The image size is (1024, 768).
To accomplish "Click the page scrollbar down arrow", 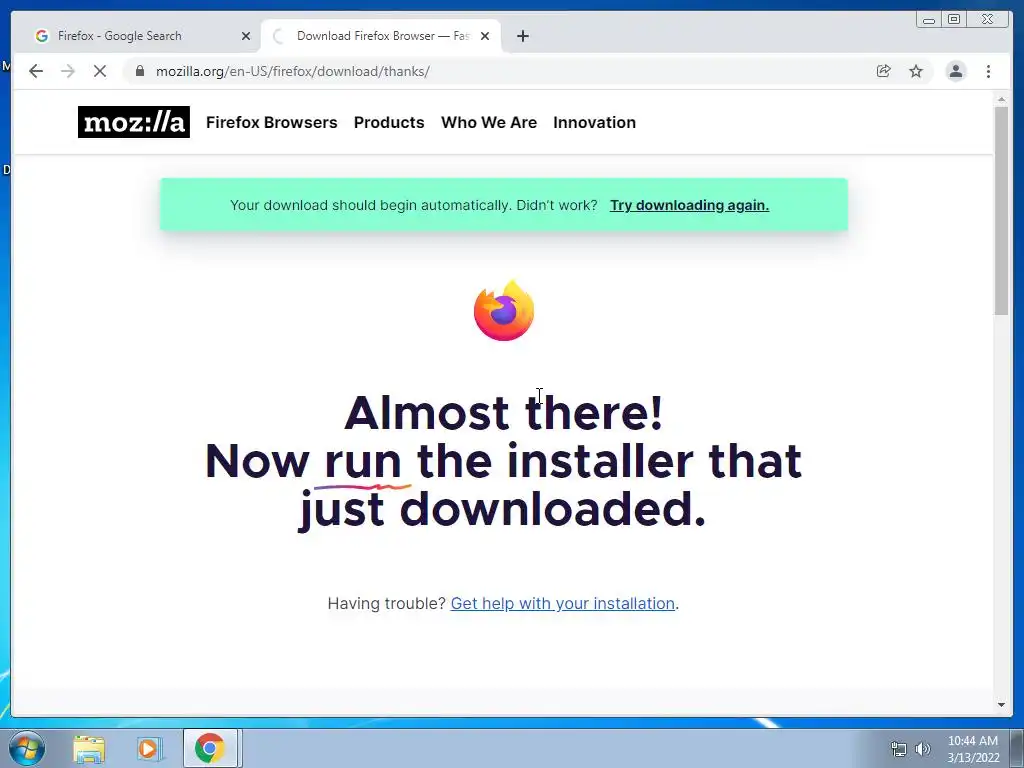I will (1002, 705).
